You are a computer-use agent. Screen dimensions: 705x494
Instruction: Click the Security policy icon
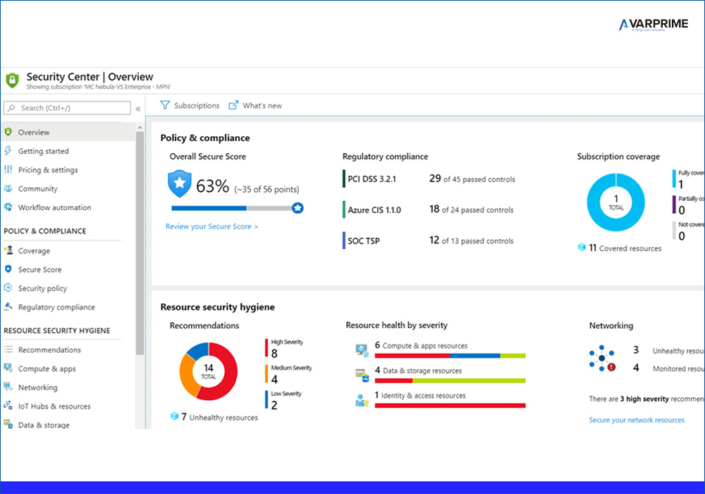(x=8, y=288)
